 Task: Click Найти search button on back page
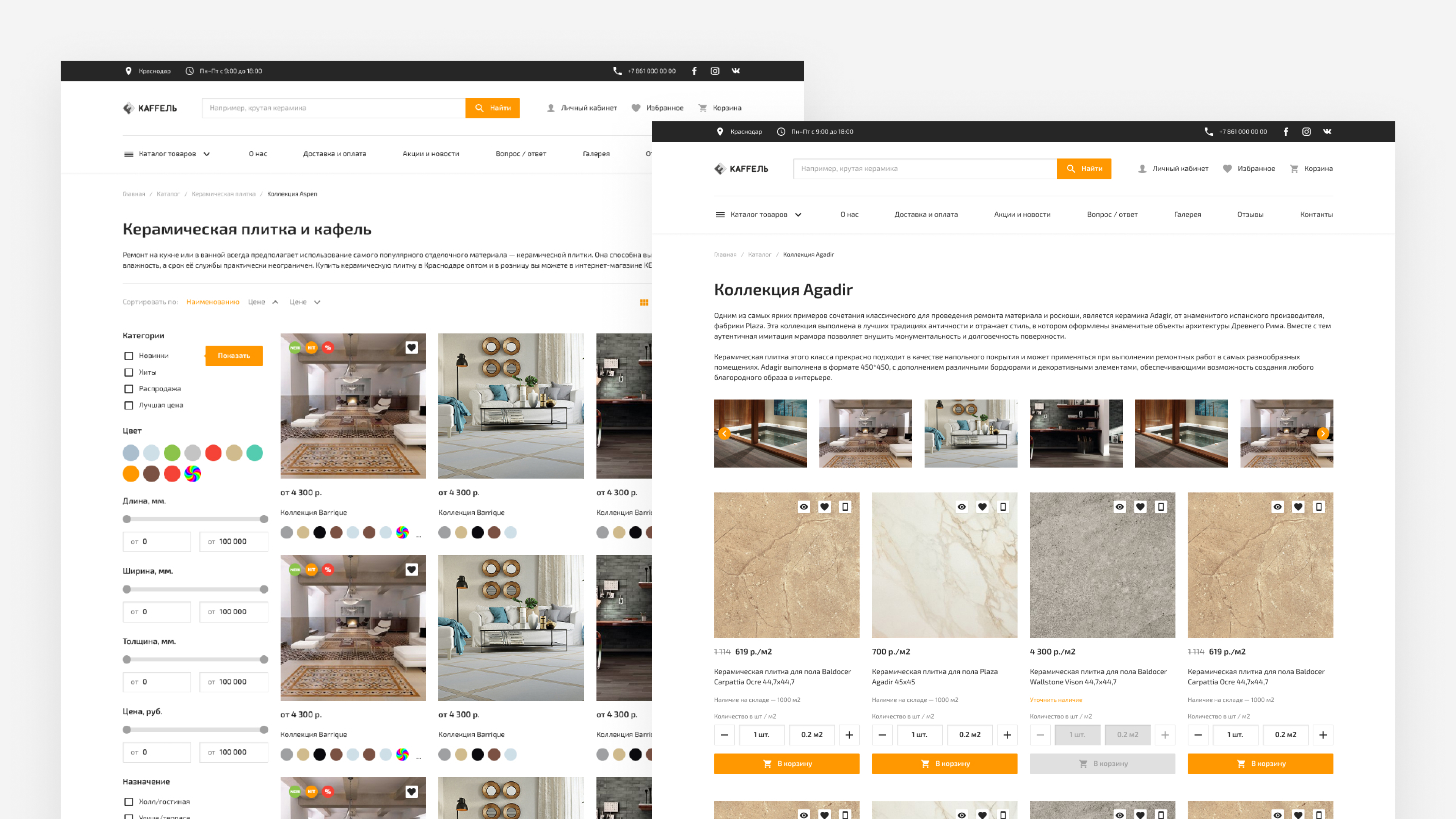click(492, 108)
